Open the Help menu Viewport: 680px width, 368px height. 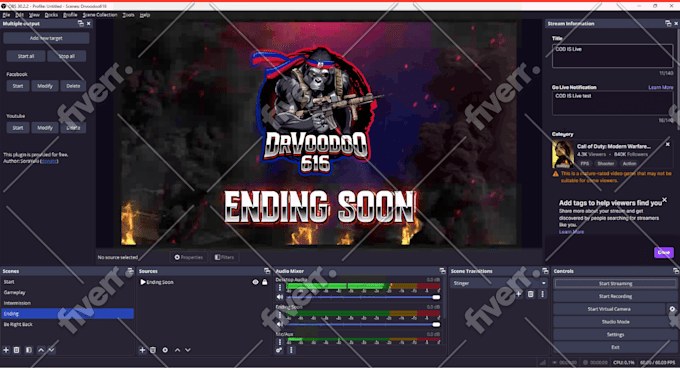[145, 15]
